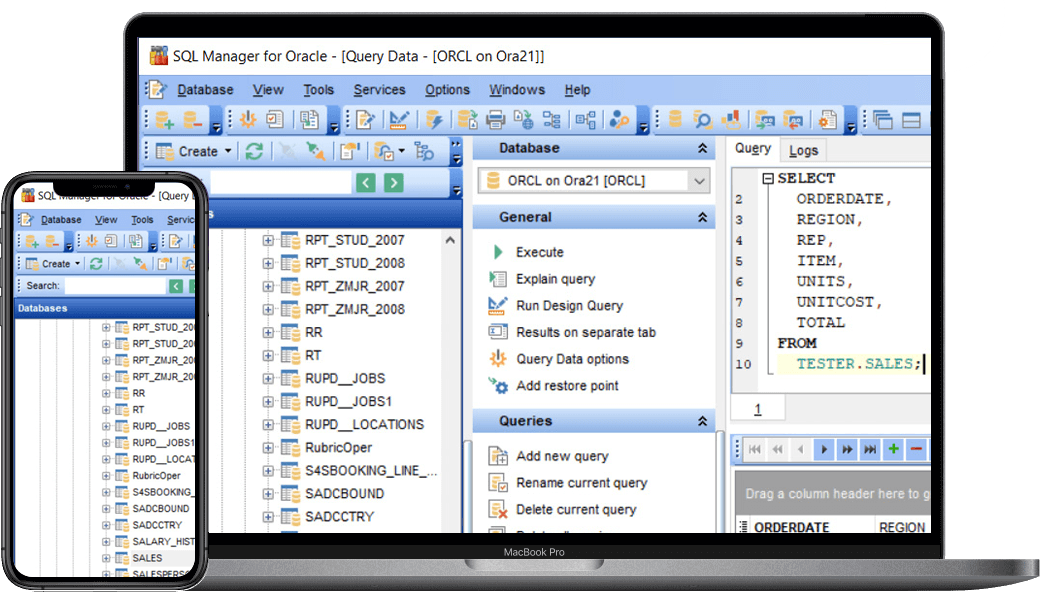
Task: Click the Visual Database Designer toolbar icon
Action: [585, 120]
